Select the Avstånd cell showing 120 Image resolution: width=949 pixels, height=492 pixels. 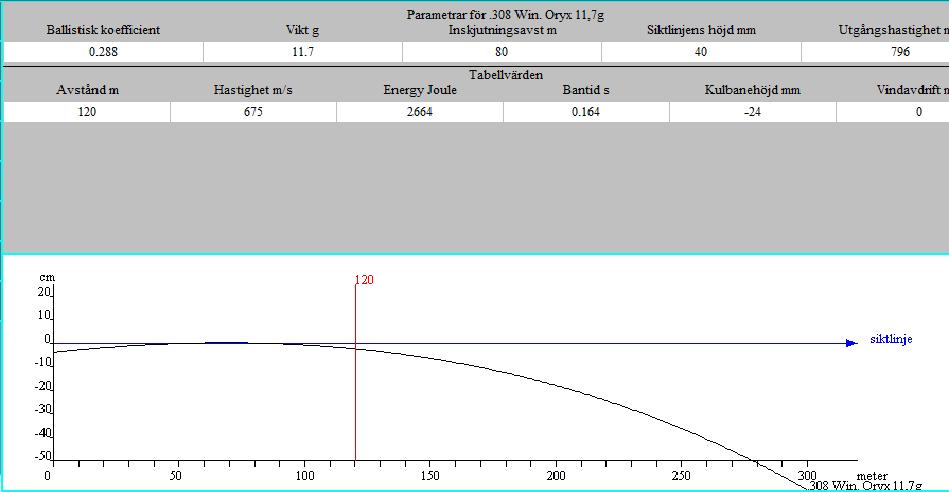(86, 112)
